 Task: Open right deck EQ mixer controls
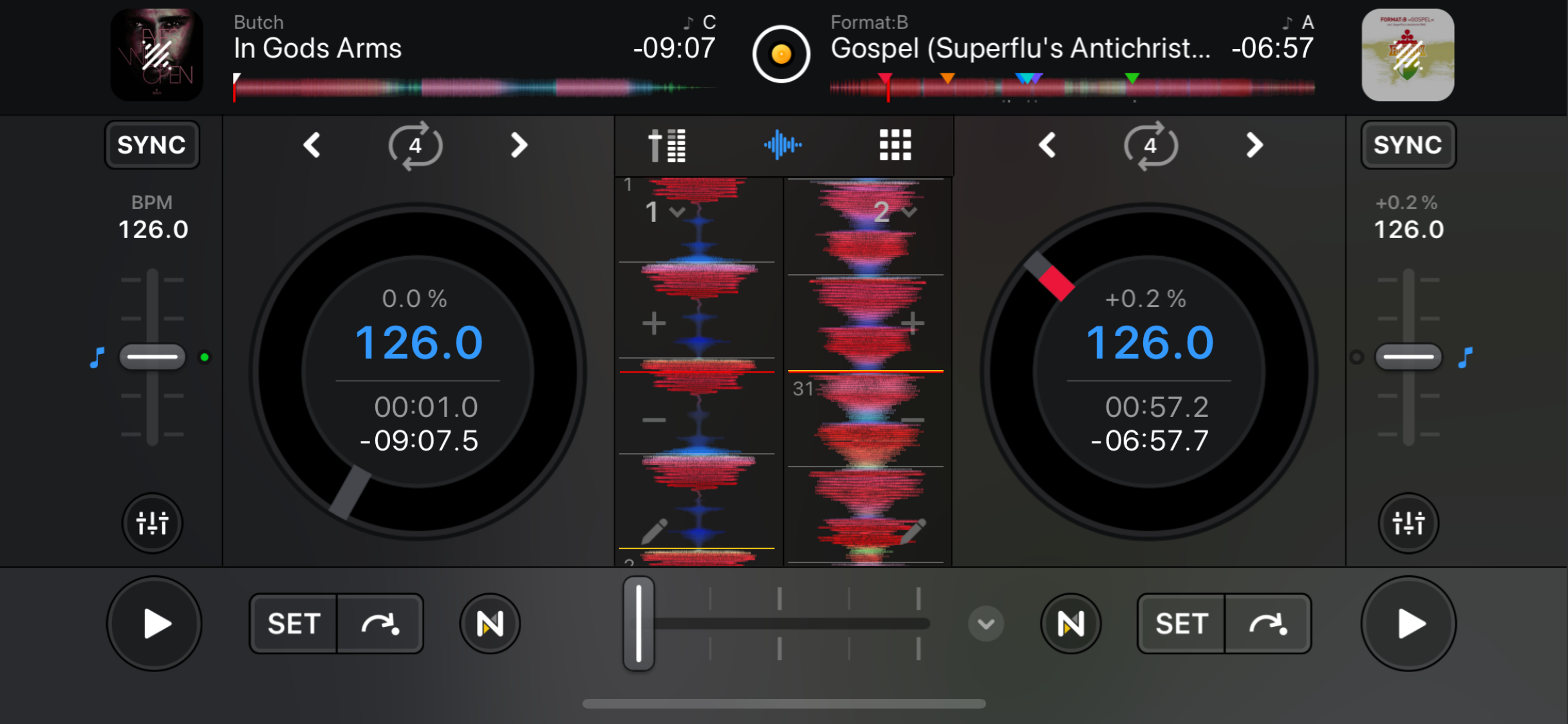[1408, 523]
